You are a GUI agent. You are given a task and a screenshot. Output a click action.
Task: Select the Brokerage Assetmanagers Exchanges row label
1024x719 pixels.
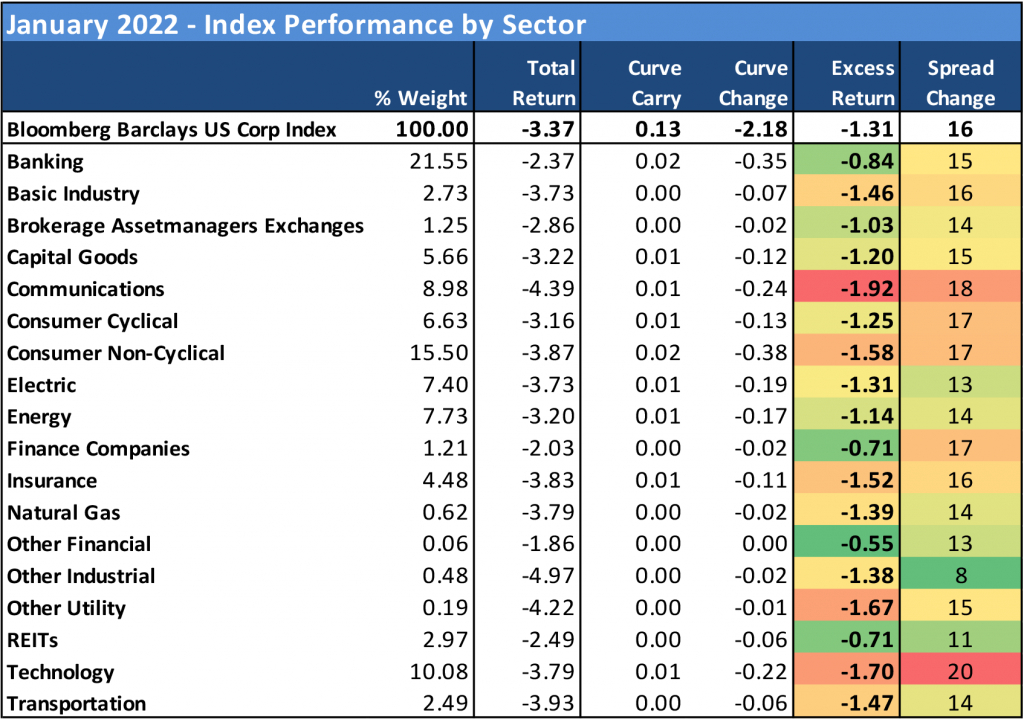click(x=185, y=226)
